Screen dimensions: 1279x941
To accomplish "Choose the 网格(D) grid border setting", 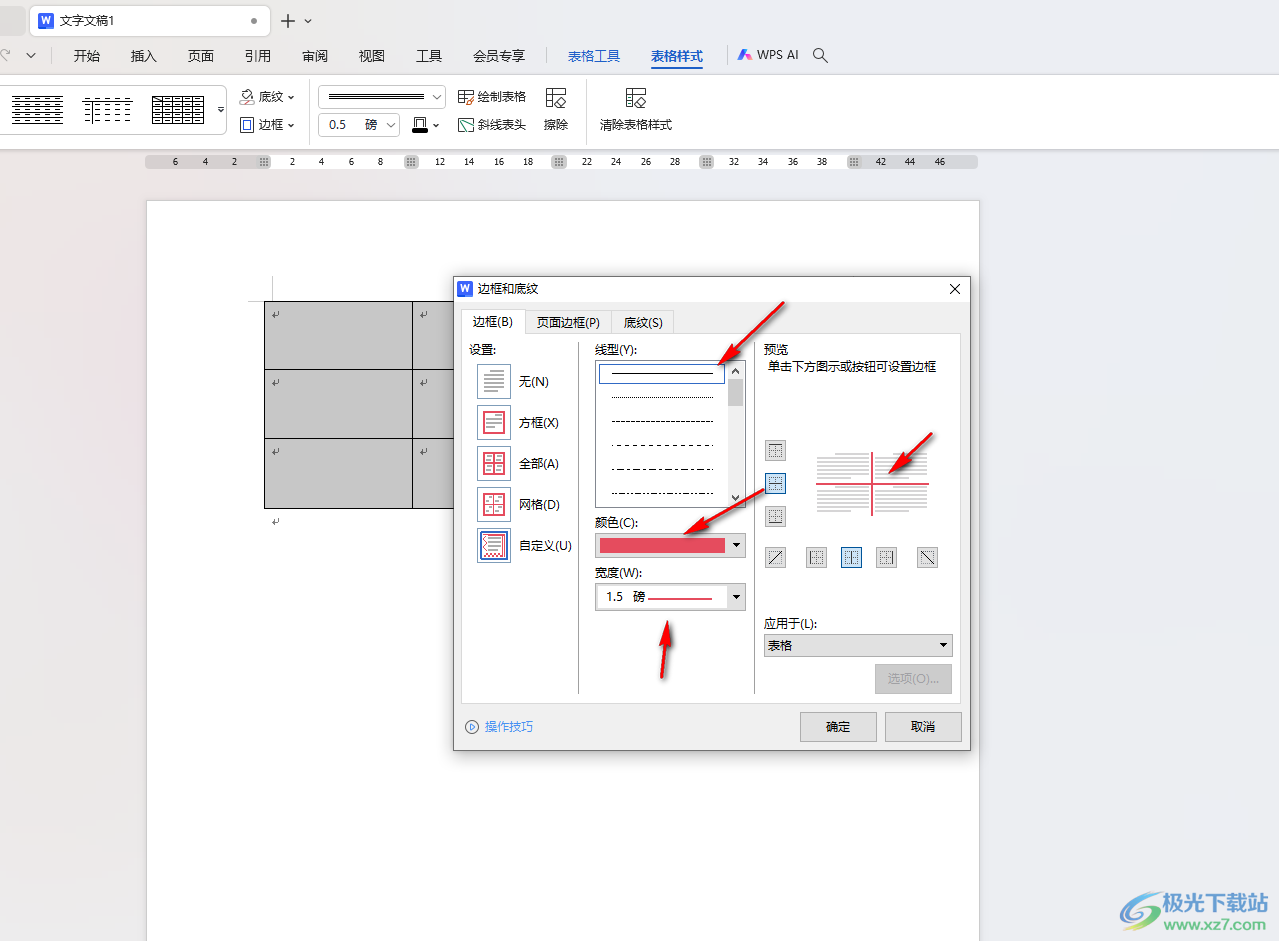I will 494,505.
